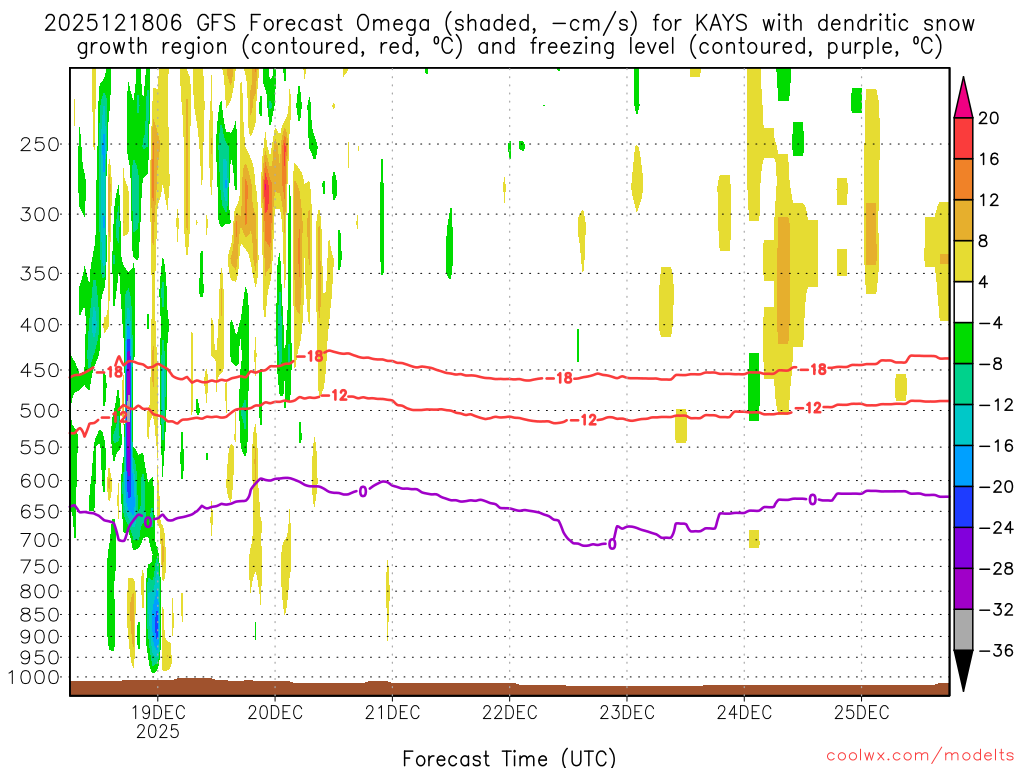Click the 950 pressure level label
The height and width of the screenshot is (768, 1024).
click(40, 658)
